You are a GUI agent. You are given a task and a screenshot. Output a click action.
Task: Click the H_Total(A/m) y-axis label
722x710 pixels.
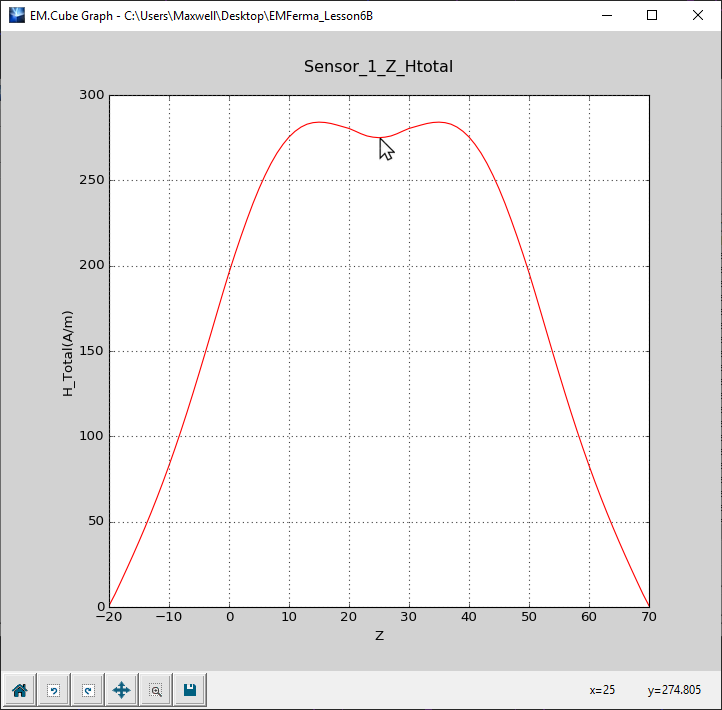(68, 352)
